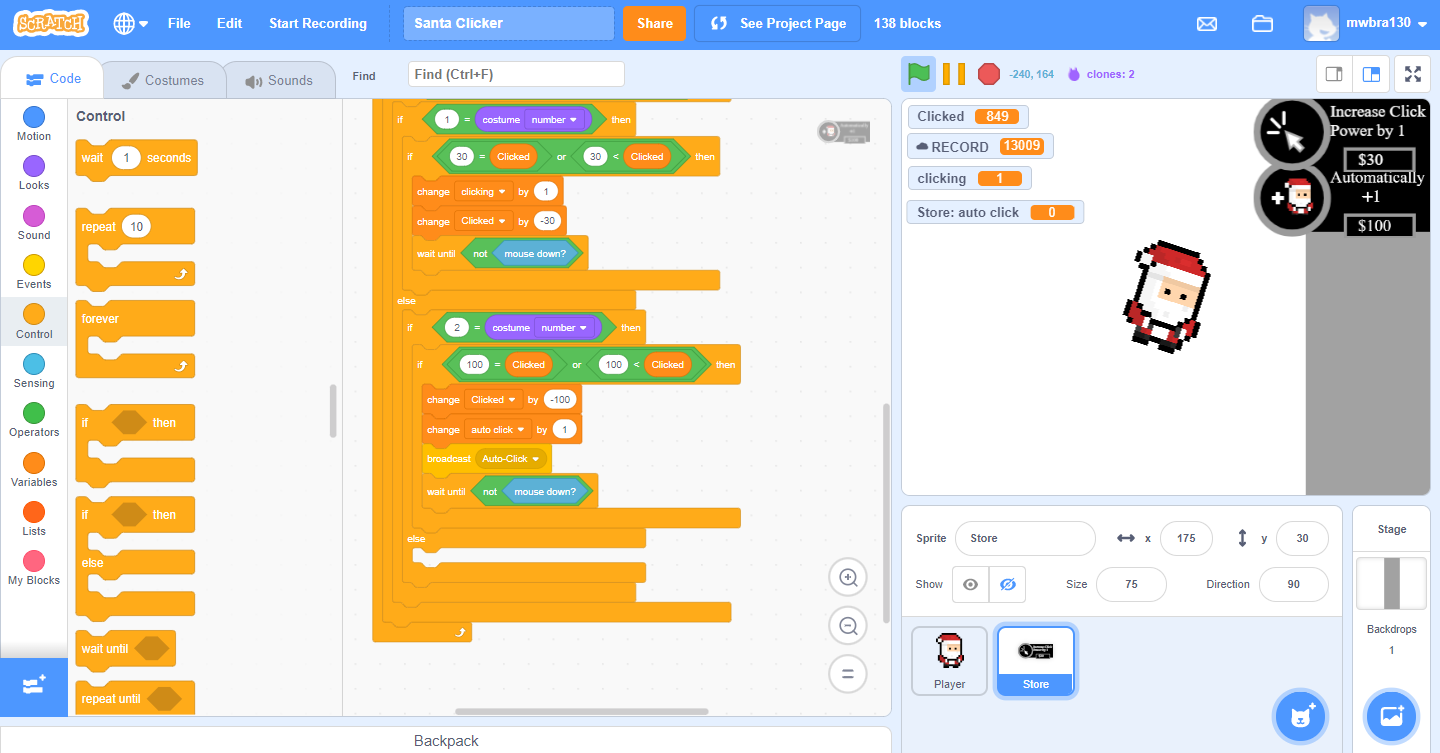The image size is (1440, 753).
Task: Open Clicked dropdown in change by -30 block
Action: pyautogui.click(x=484, y=221)
